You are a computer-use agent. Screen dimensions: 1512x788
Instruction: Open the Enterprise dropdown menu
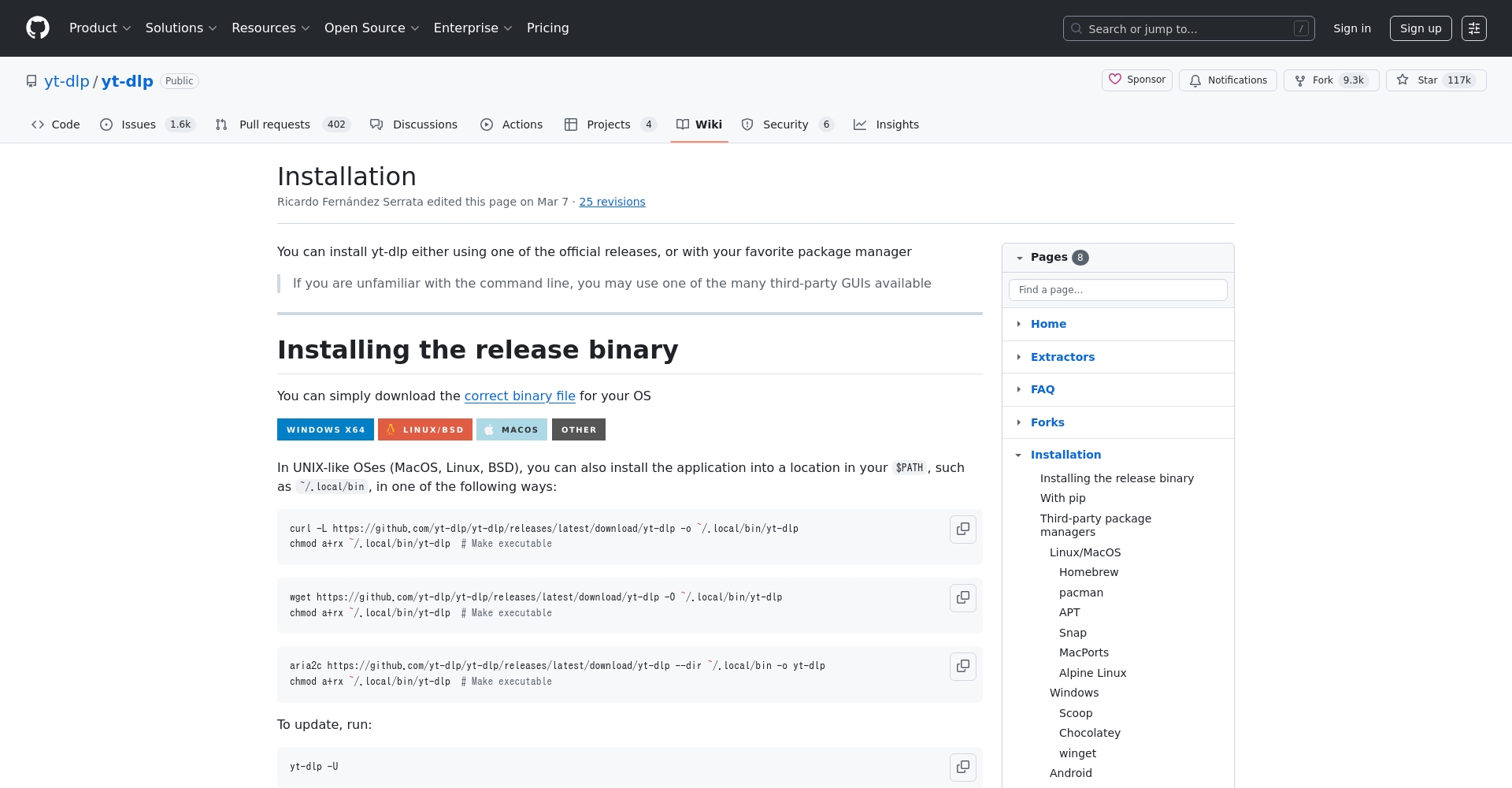472,28
